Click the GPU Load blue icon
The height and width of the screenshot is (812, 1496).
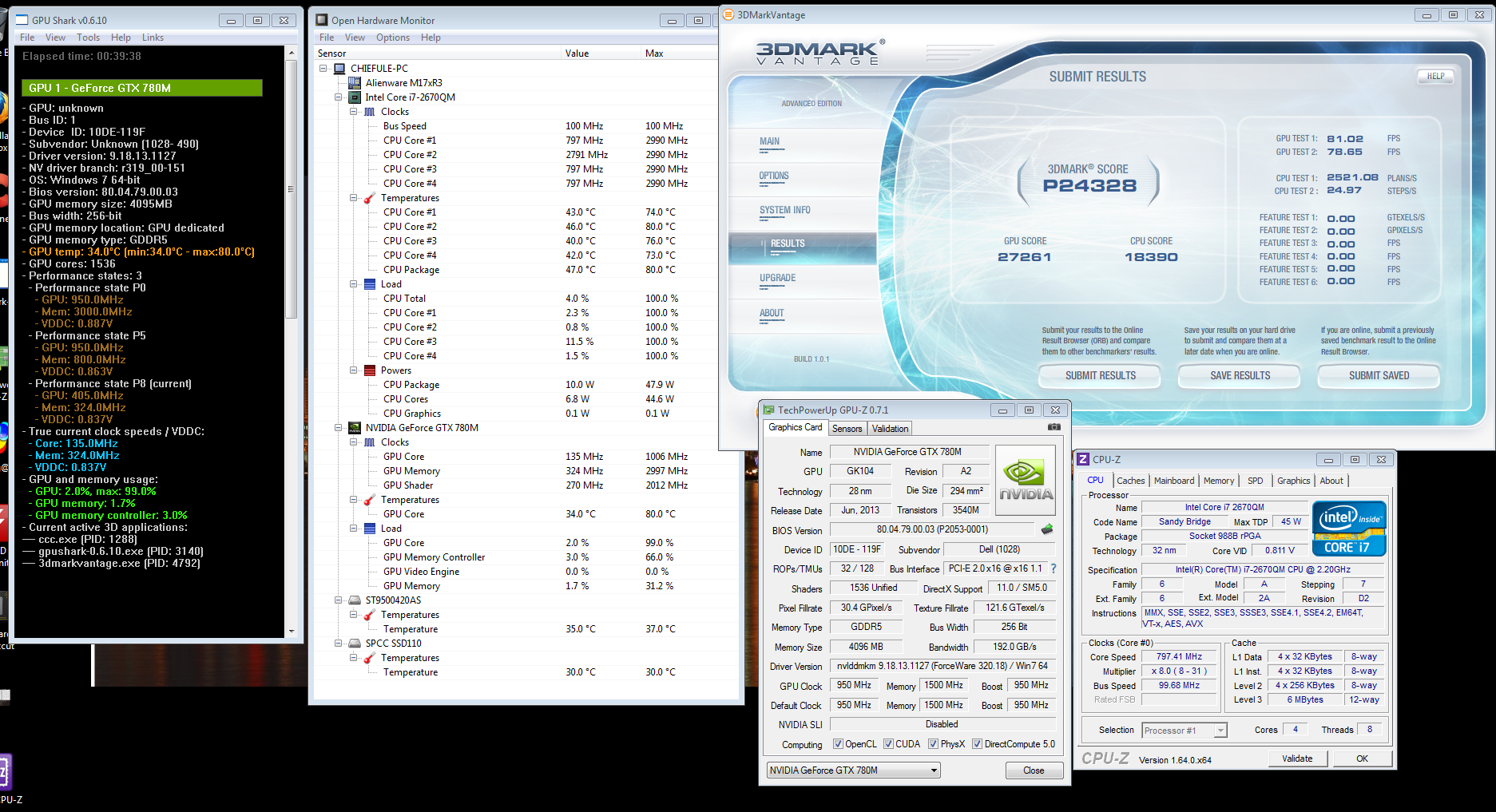tap(370, 529)
